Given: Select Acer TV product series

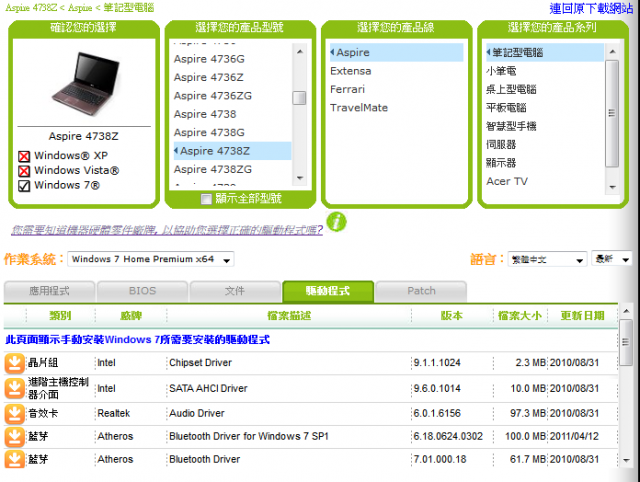Looking at the screenshot, I should (x=507, y=181).
